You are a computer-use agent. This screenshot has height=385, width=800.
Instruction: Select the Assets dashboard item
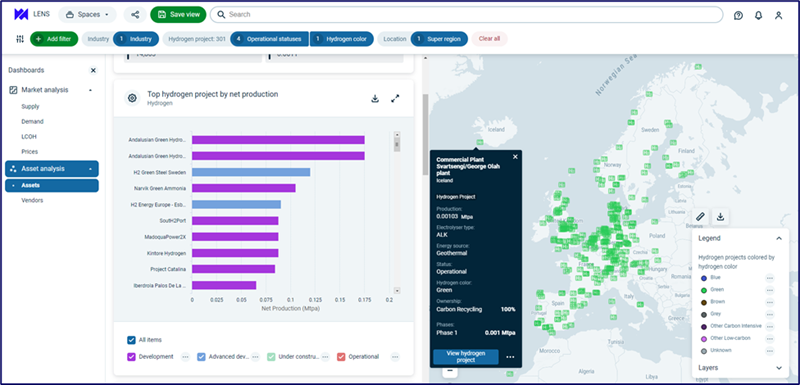[x=52, y=186]
